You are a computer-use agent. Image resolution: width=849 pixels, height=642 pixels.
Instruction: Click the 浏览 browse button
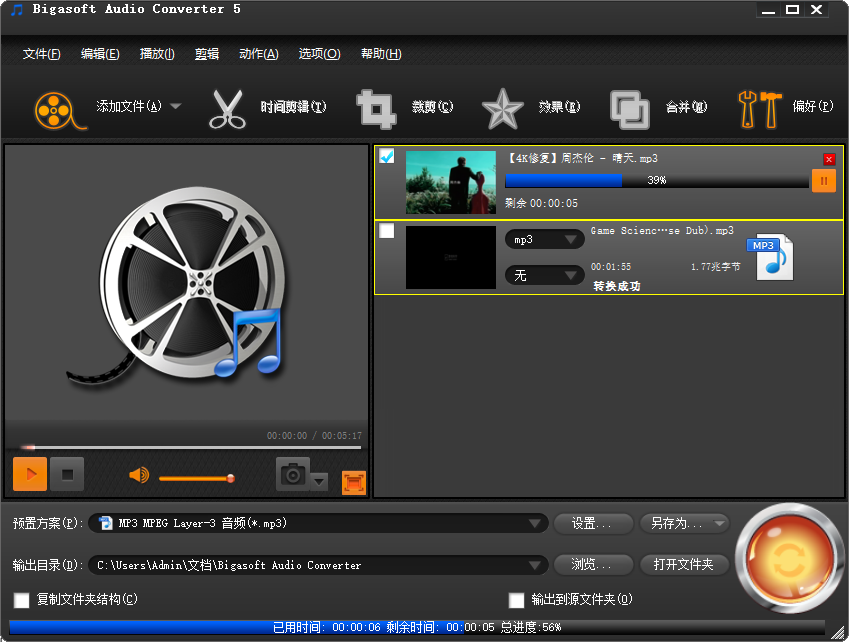point(593,564)
